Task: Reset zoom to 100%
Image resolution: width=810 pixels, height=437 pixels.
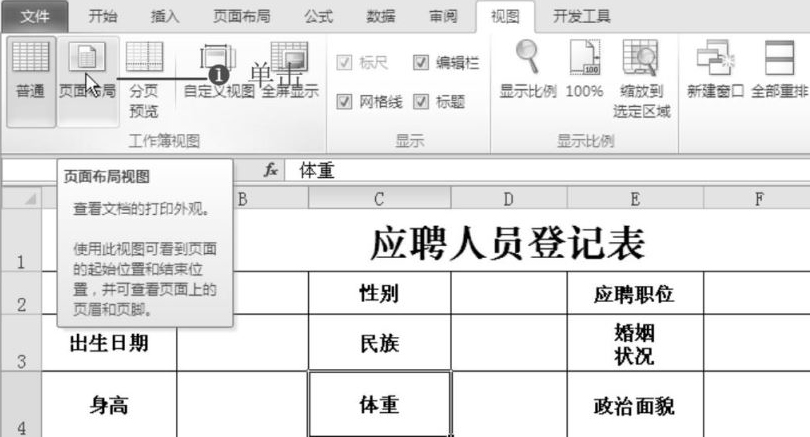Action: [x=584, y=70]
